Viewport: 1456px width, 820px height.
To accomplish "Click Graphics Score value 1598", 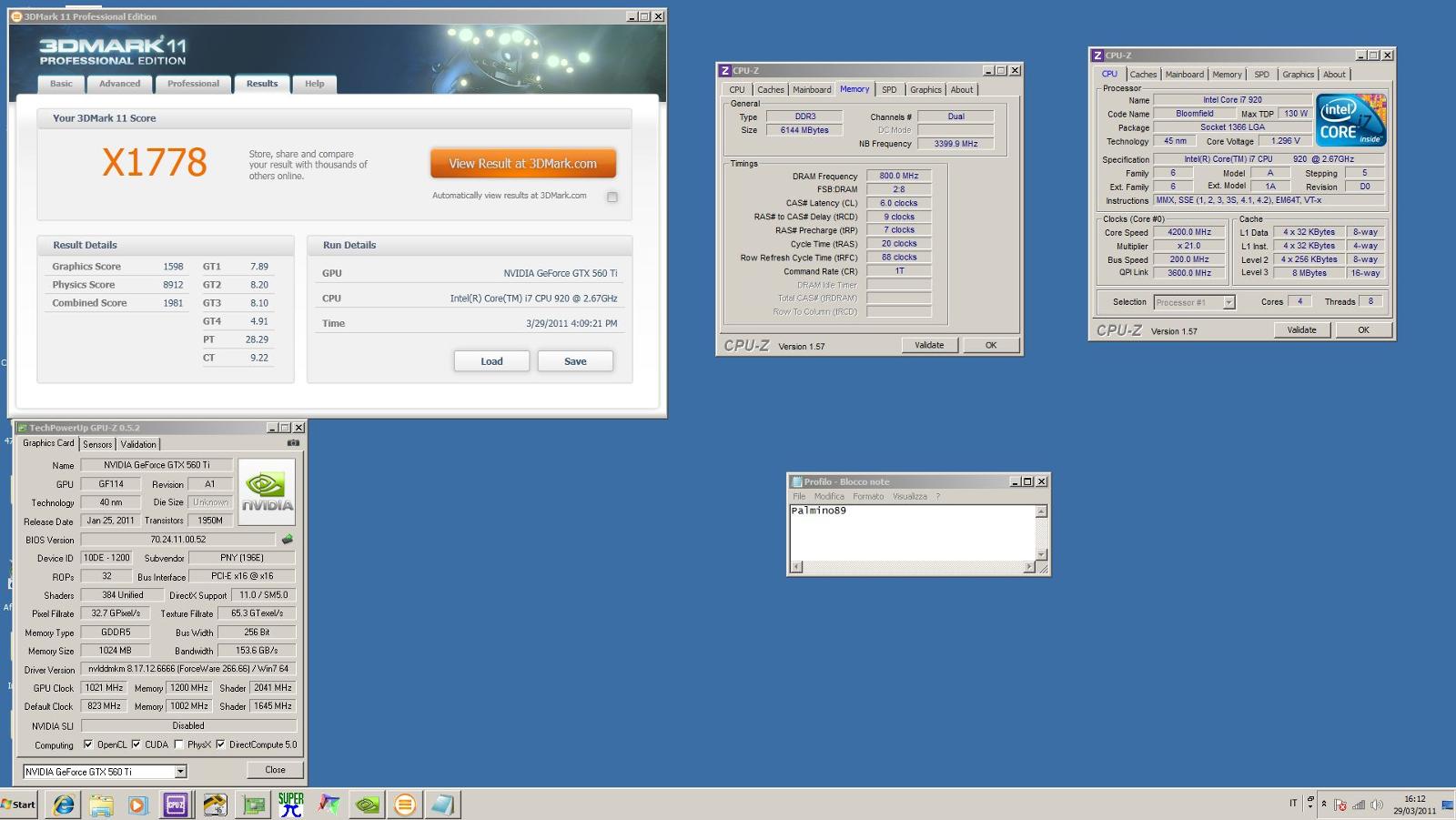I will [173, 267].
